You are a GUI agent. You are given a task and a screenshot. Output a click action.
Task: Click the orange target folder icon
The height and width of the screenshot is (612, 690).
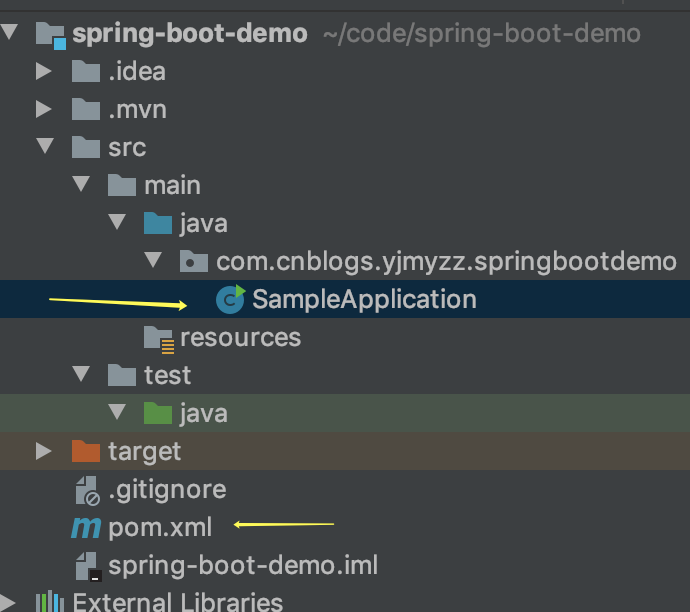(86, 451)
